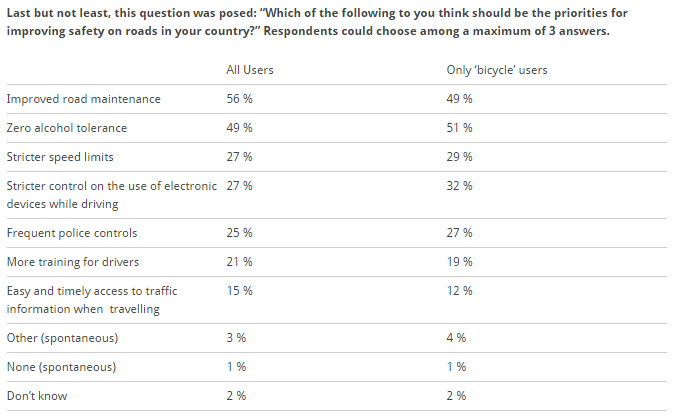This screenshot has height=420, width=677.
Task: Select the 'More training for drivers' label
Action: [73, 262]
